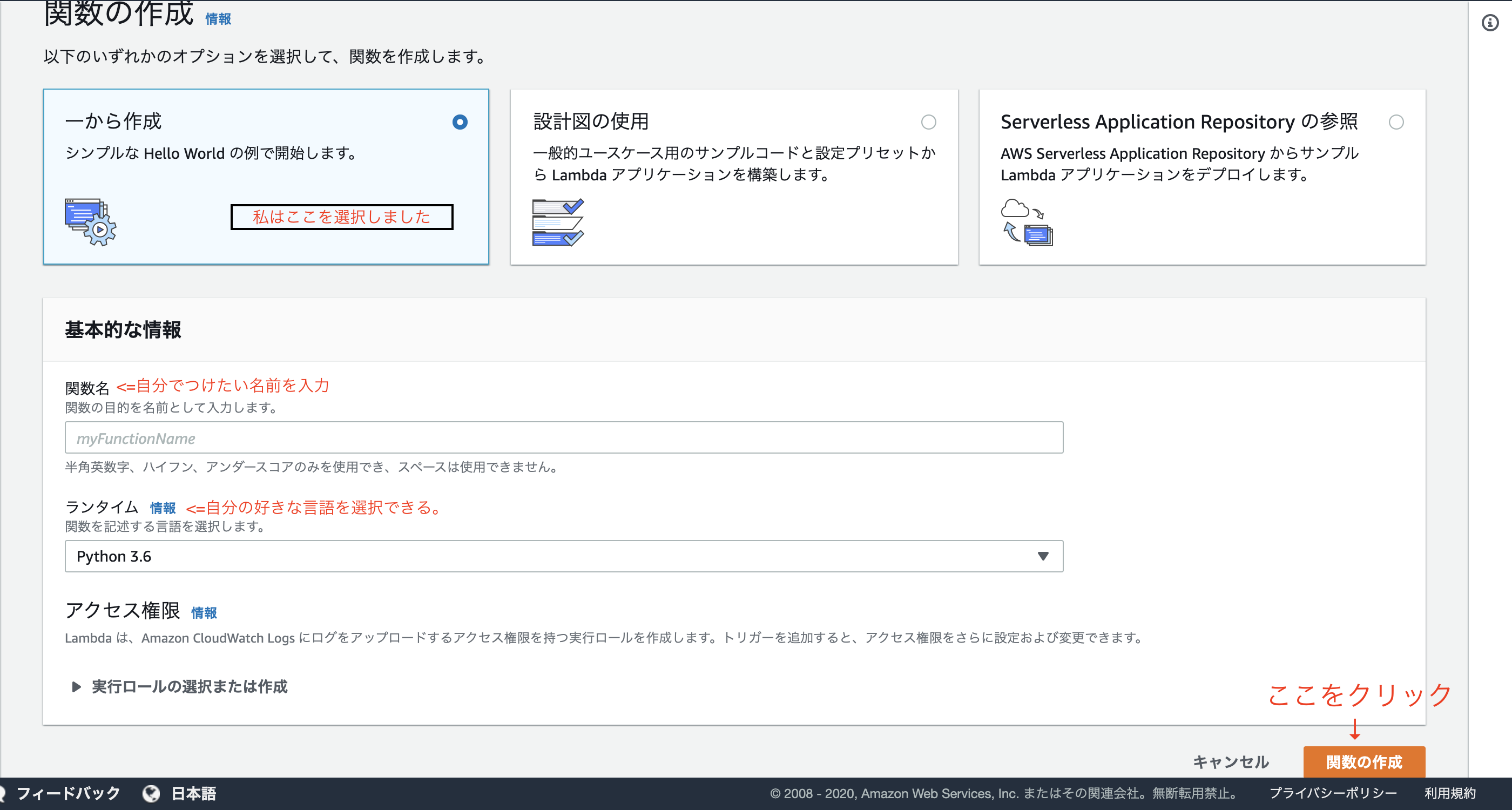Open the 情報 link next to ランタイム
Viewport: 1512px width, 810px height.
pos(163,507)
